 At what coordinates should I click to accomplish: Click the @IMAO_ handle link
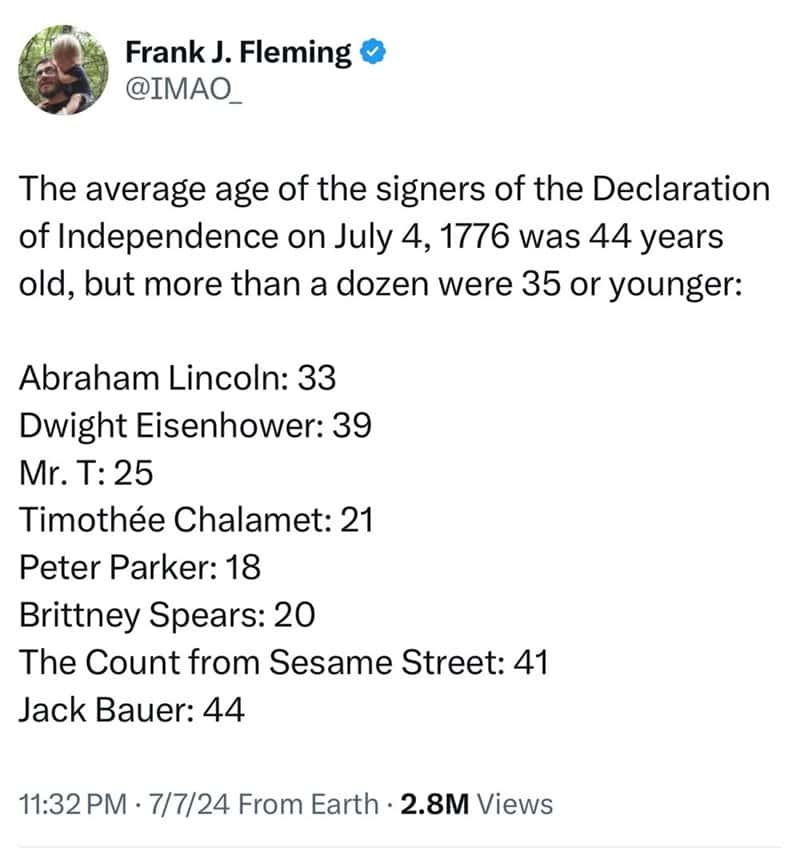[x=183, y=88]
